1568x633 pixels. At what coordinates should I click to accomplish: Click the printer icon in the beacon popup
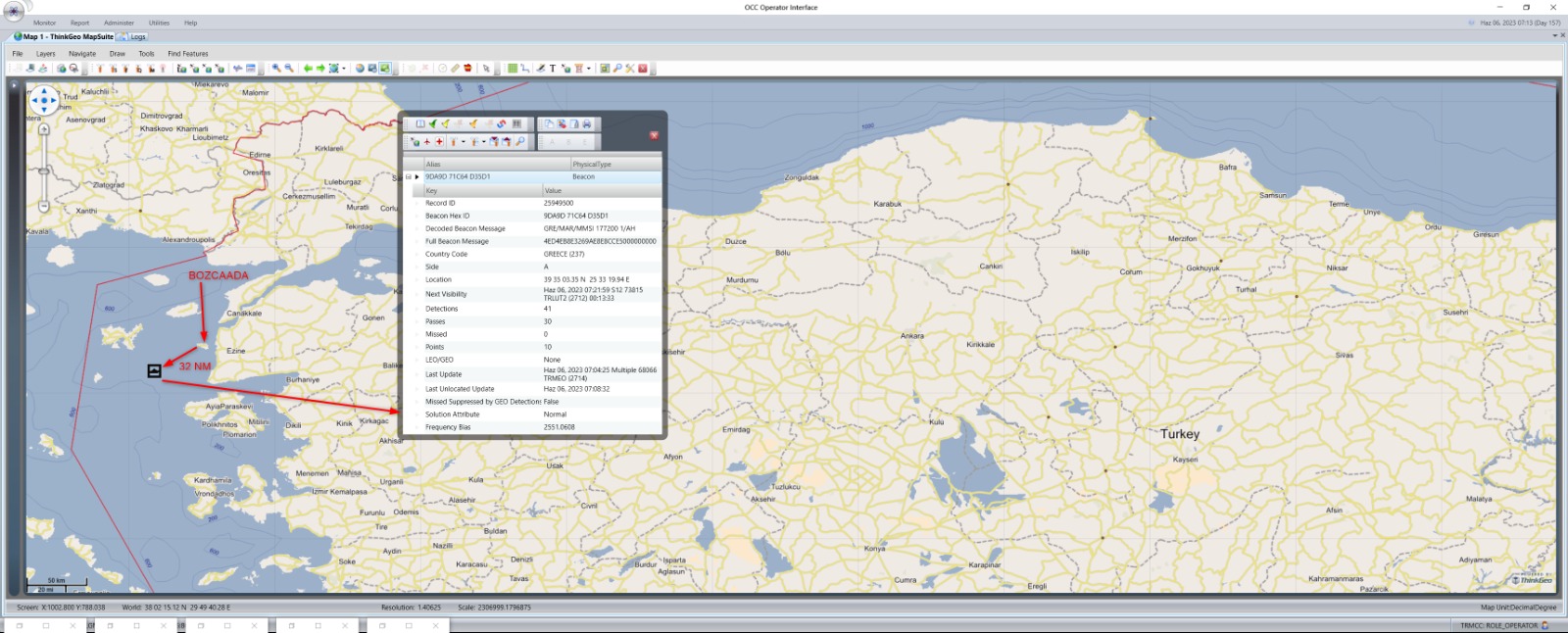(587, 124)
